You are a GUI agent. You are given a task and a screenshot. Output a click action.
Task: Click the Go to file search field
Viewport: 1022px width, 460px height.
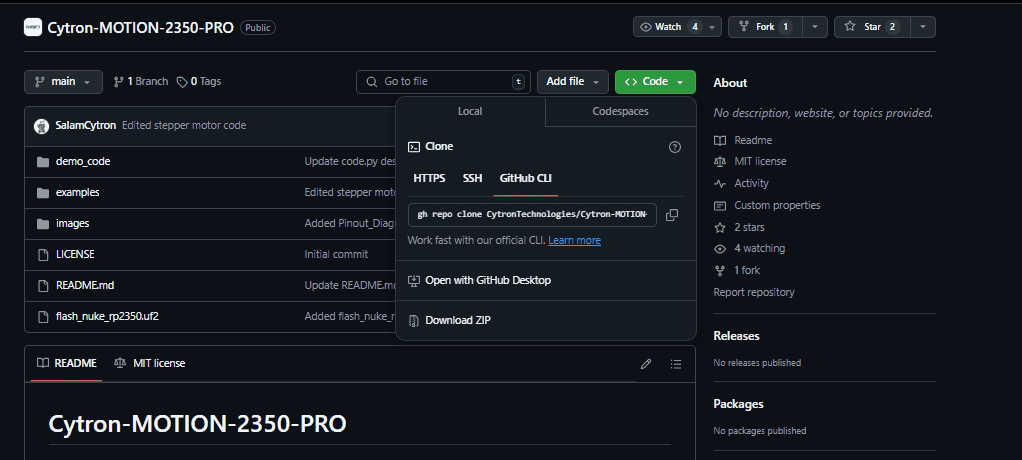[443, 82]
